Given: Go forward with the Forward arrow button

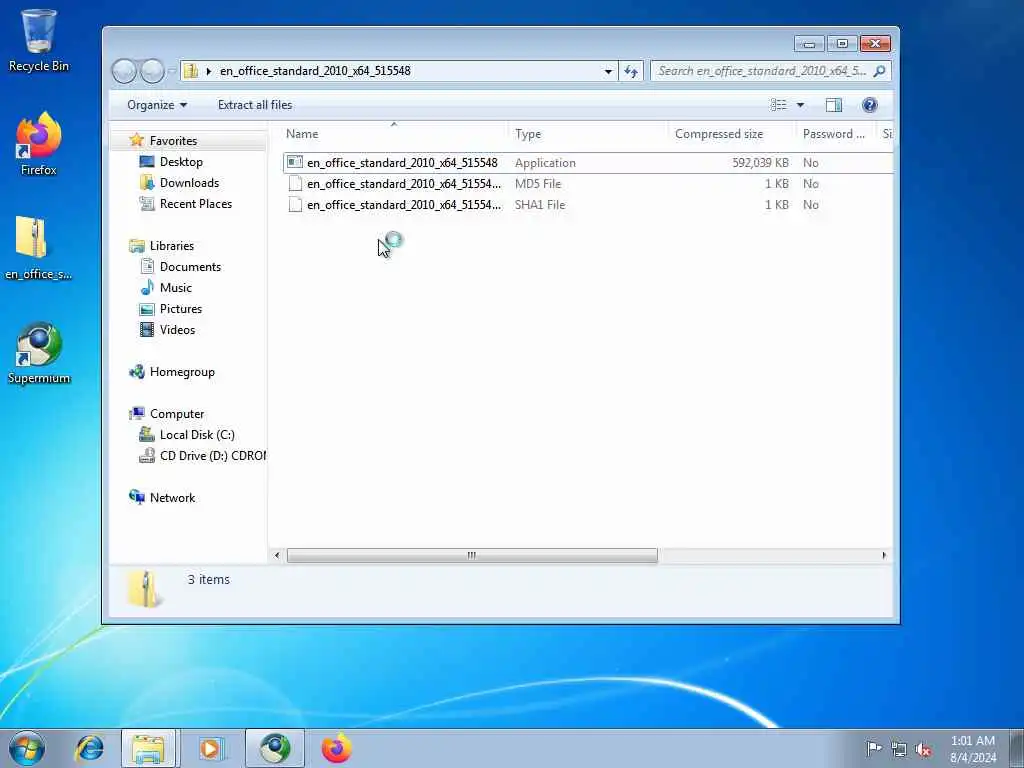Looking at the screenshot, I should [x=152, y=71].
